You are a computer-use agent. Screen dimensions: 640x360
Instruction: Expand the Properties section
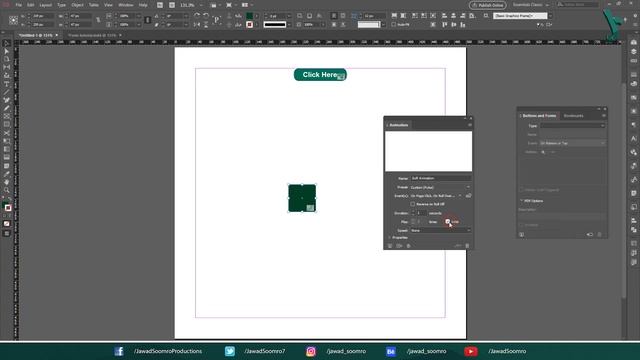click(x=389, y=238)
